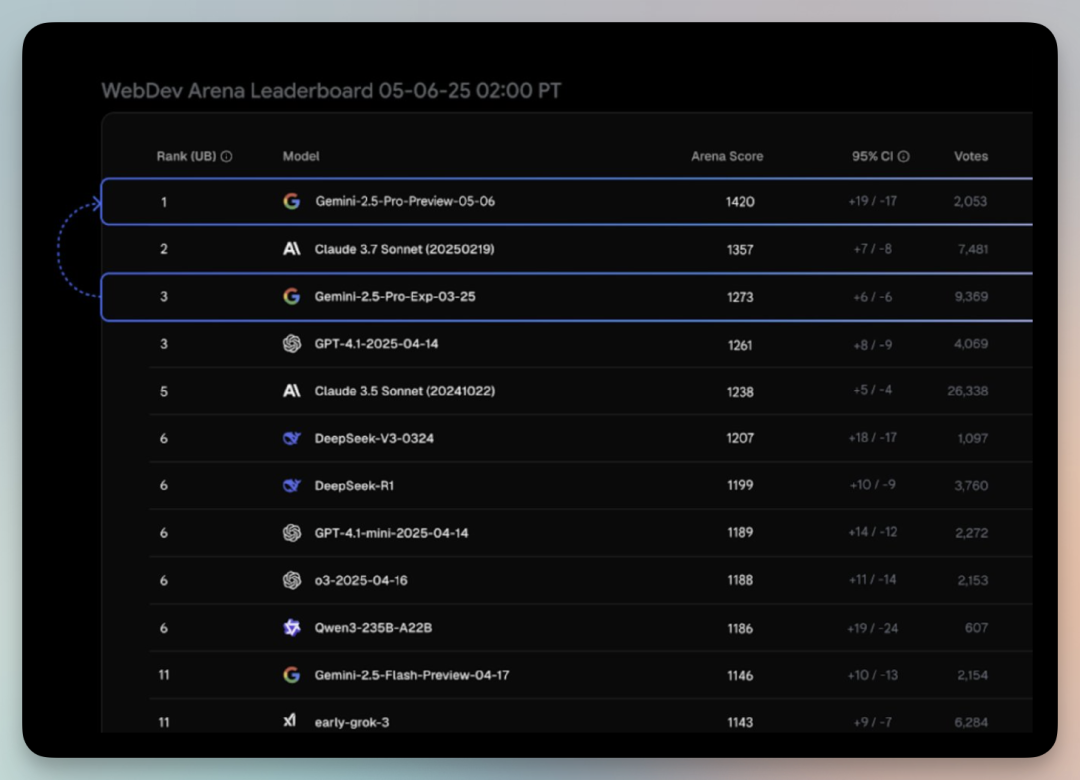The height and width of the screenshot is (780, 1080).
Task: Click the arena score 1420
Action: 740,202
